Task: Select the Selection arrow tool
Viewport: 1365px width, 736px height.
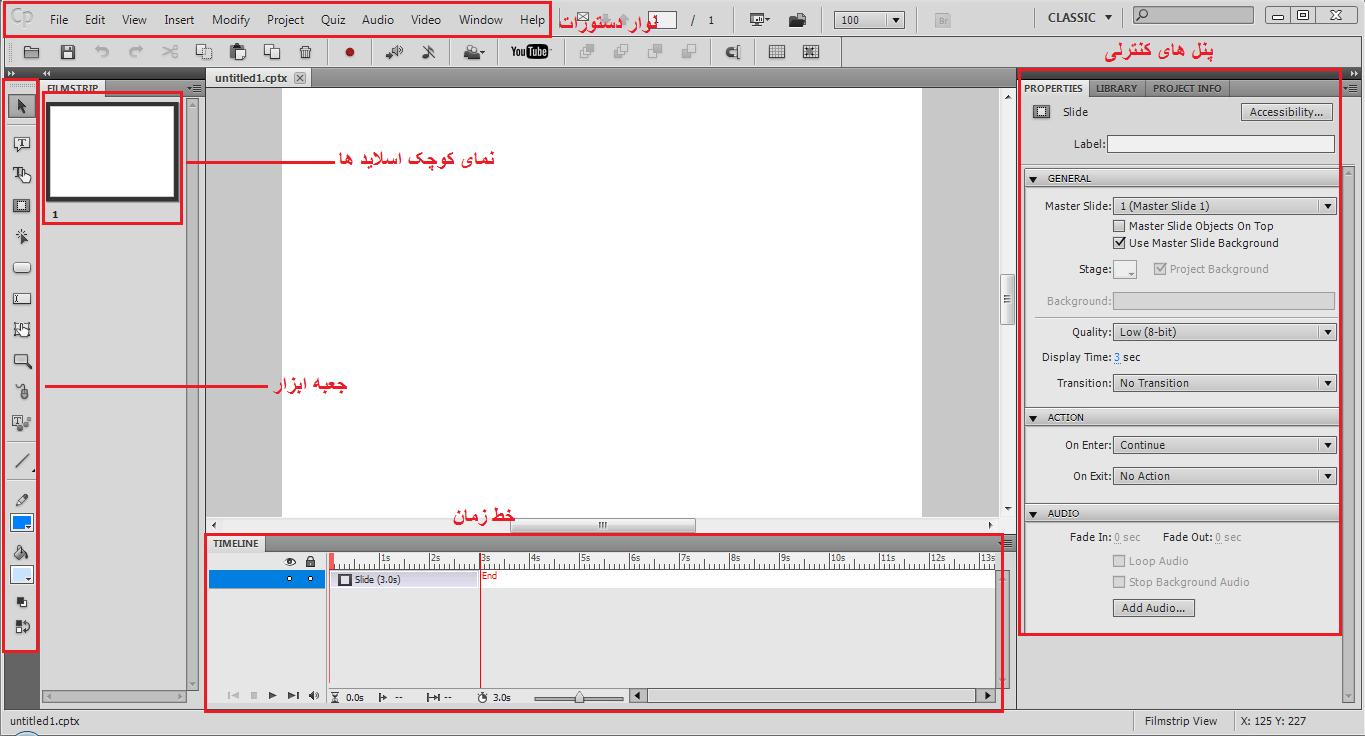Action: click(22, 106)
